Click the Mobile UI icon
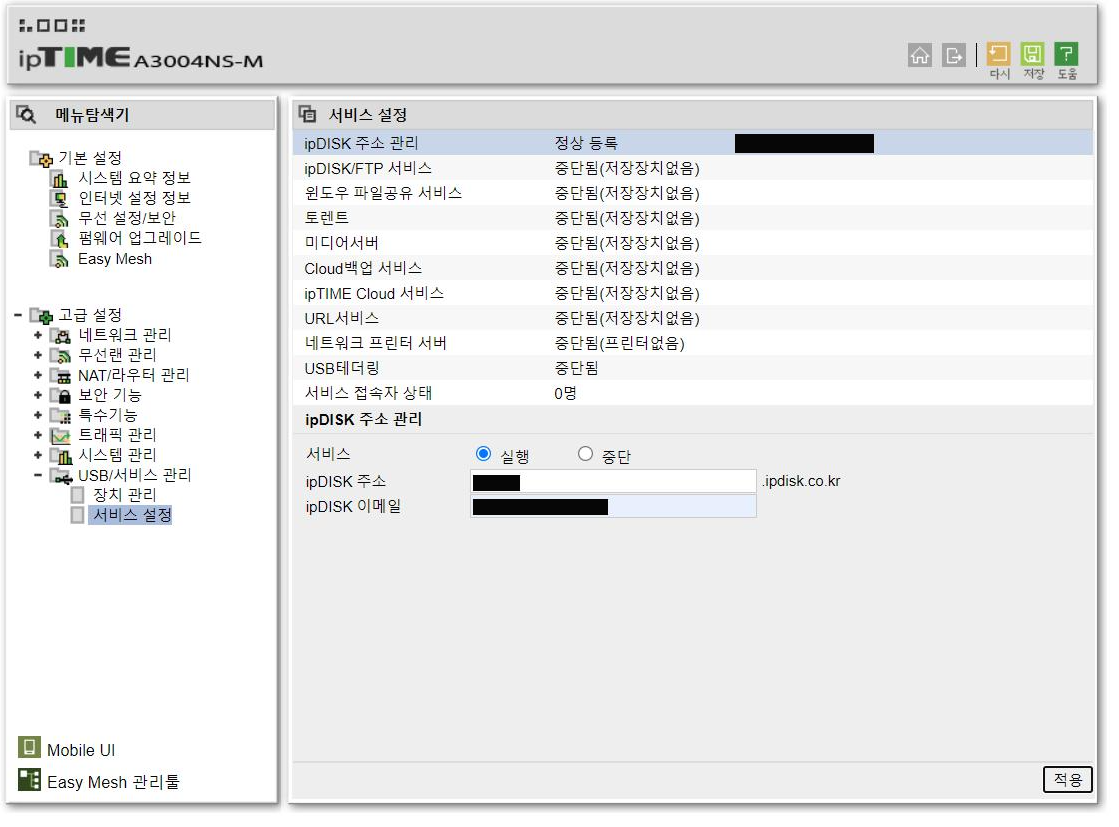The image size is (1119, 827). click(x=29, y=748)
